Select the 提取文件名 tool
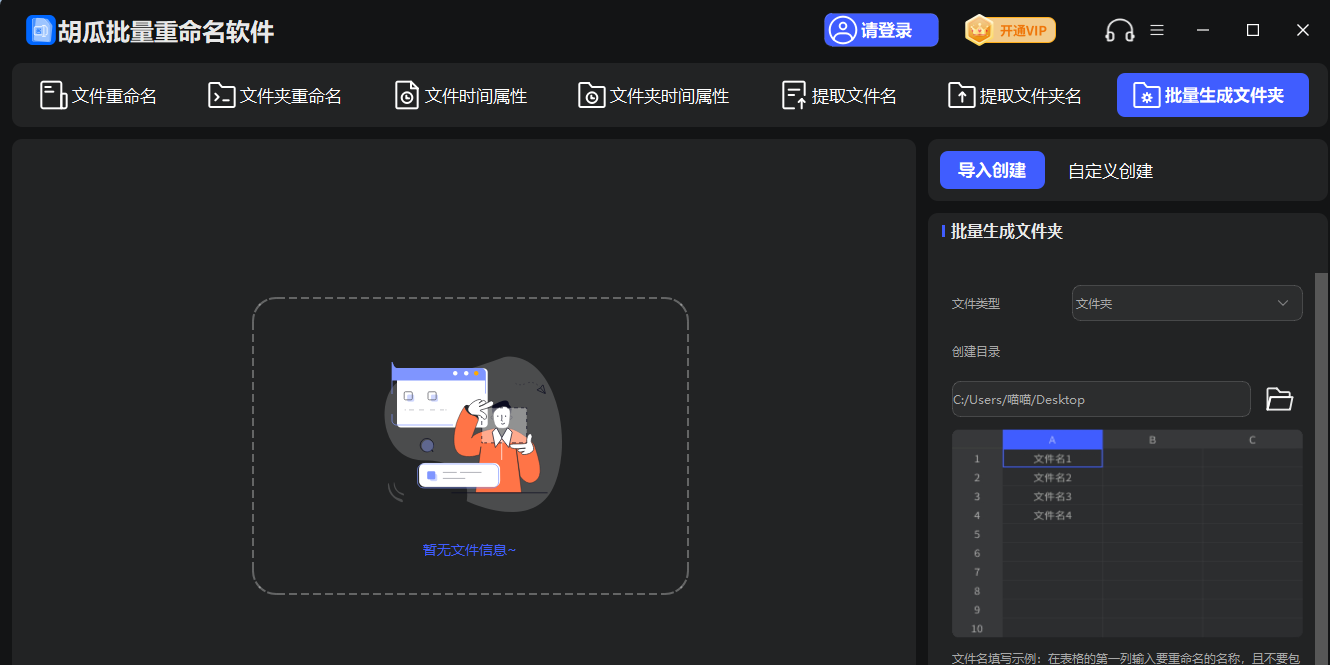This screenshot has height=665, width=1330. (x=838, y=95)
